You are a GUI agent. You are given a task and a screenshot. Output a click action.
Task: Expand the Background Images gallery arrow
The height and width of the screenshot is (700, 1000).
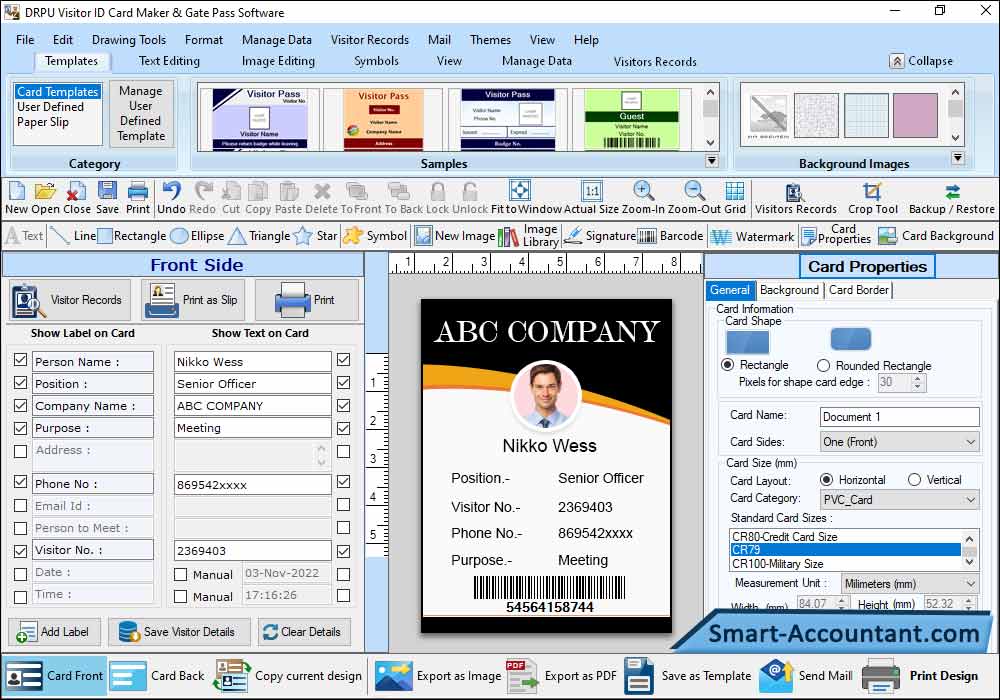tap(957, 157)
